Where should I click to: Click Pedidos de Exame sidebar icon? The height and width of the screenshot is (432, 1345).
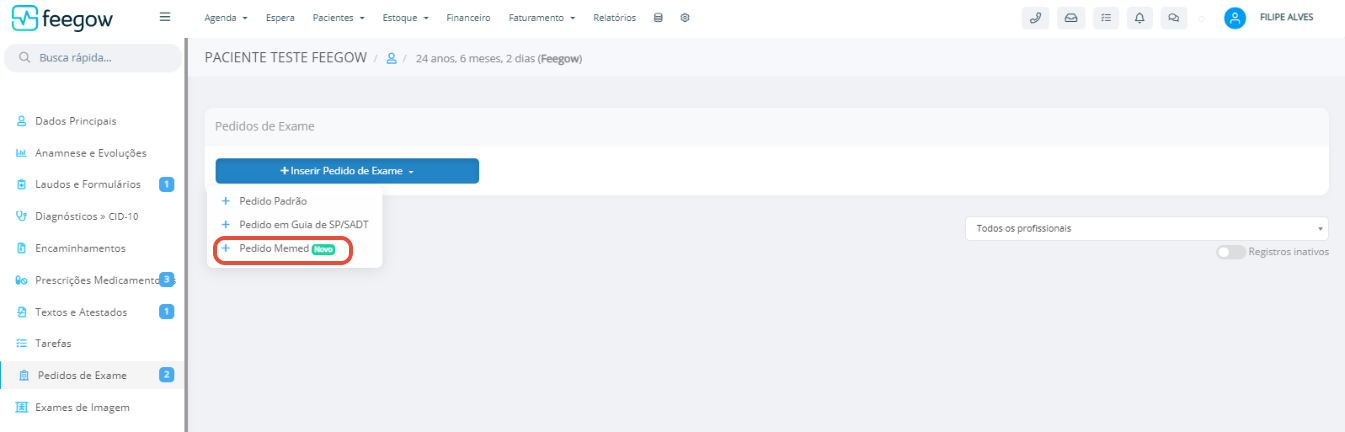tap(24, 376)
